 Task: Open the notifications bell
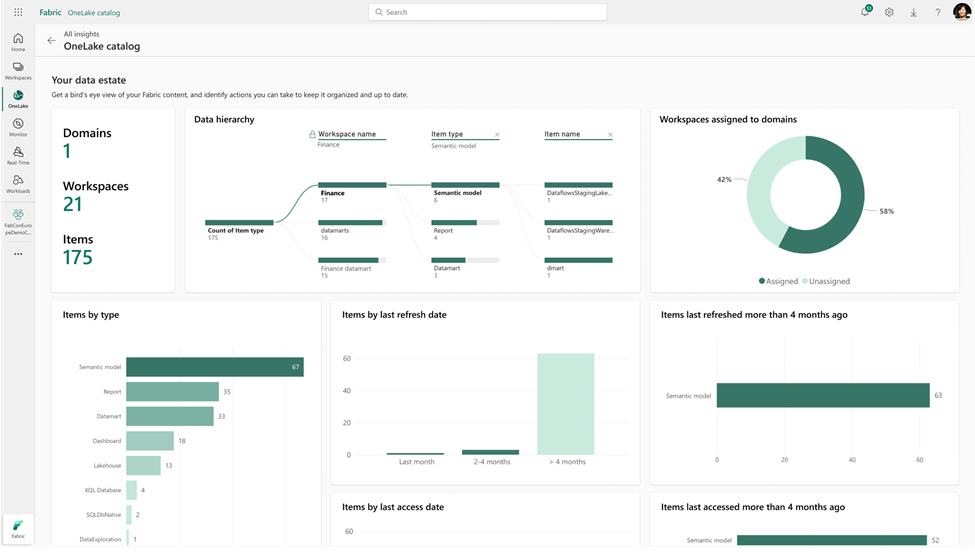point(865,12)
